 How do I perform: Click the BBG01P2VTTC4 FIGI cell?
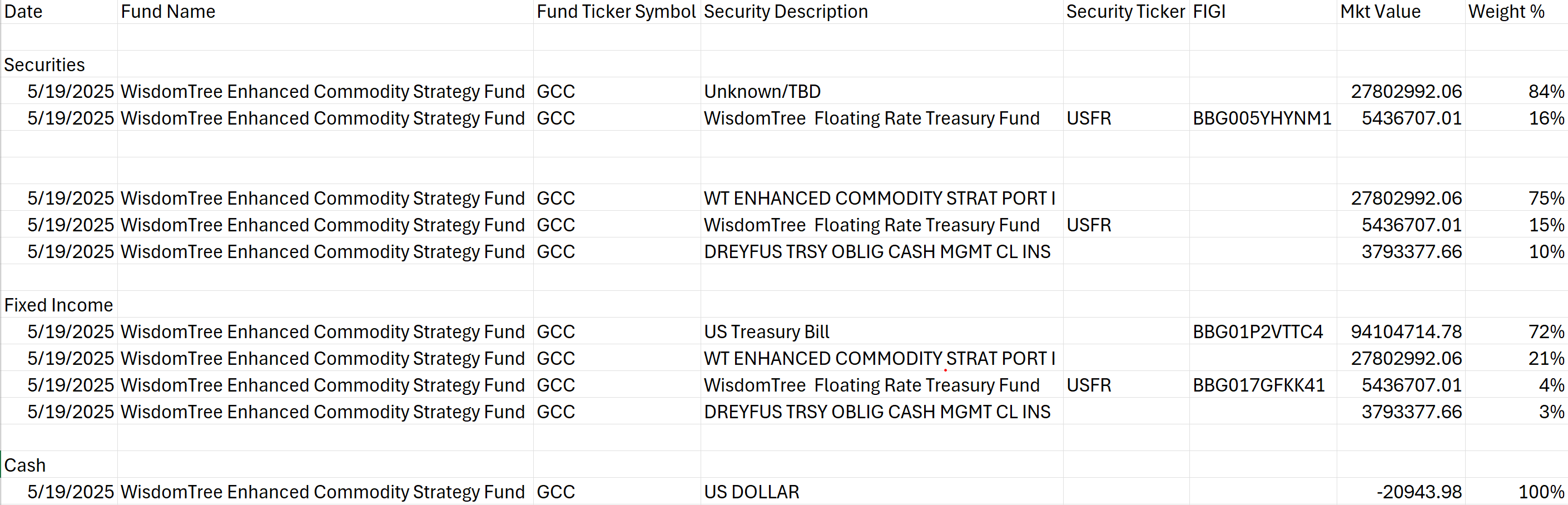coord(1262,331)
